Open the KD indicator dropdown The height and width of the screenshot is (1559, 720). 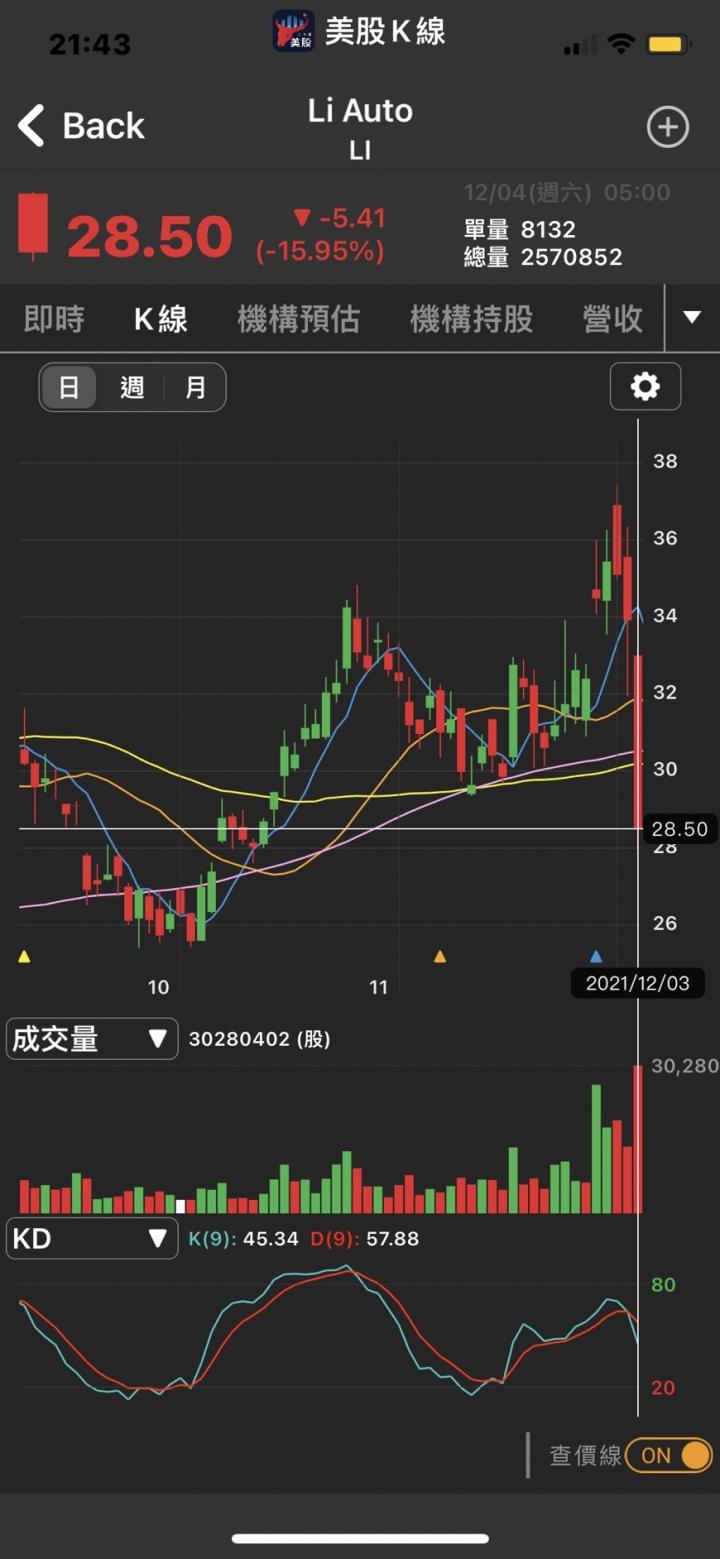tap(92, 1239)
